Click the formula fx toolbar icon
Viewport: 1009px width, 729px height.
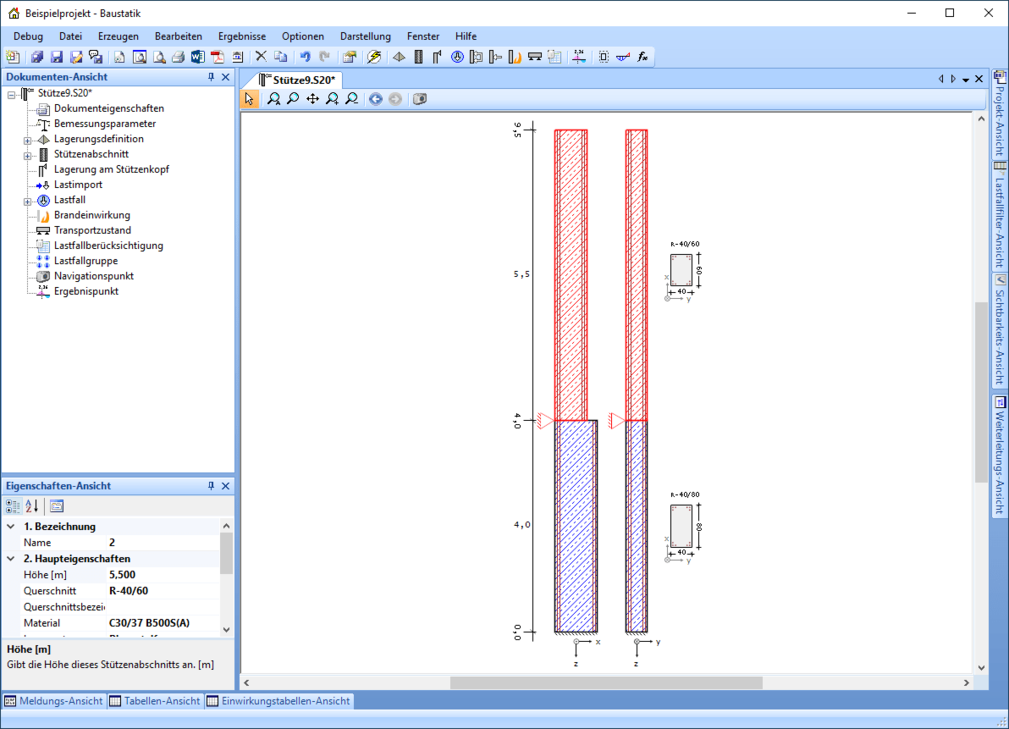coord(644,57)
